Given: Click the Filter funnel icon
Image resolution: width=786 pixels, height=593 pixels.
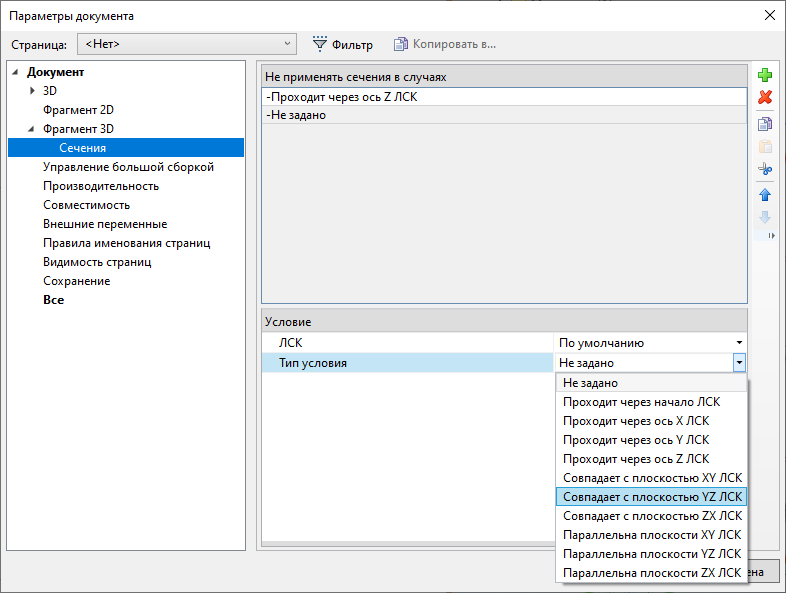Looking at the screenshot, I should point(320,44).
